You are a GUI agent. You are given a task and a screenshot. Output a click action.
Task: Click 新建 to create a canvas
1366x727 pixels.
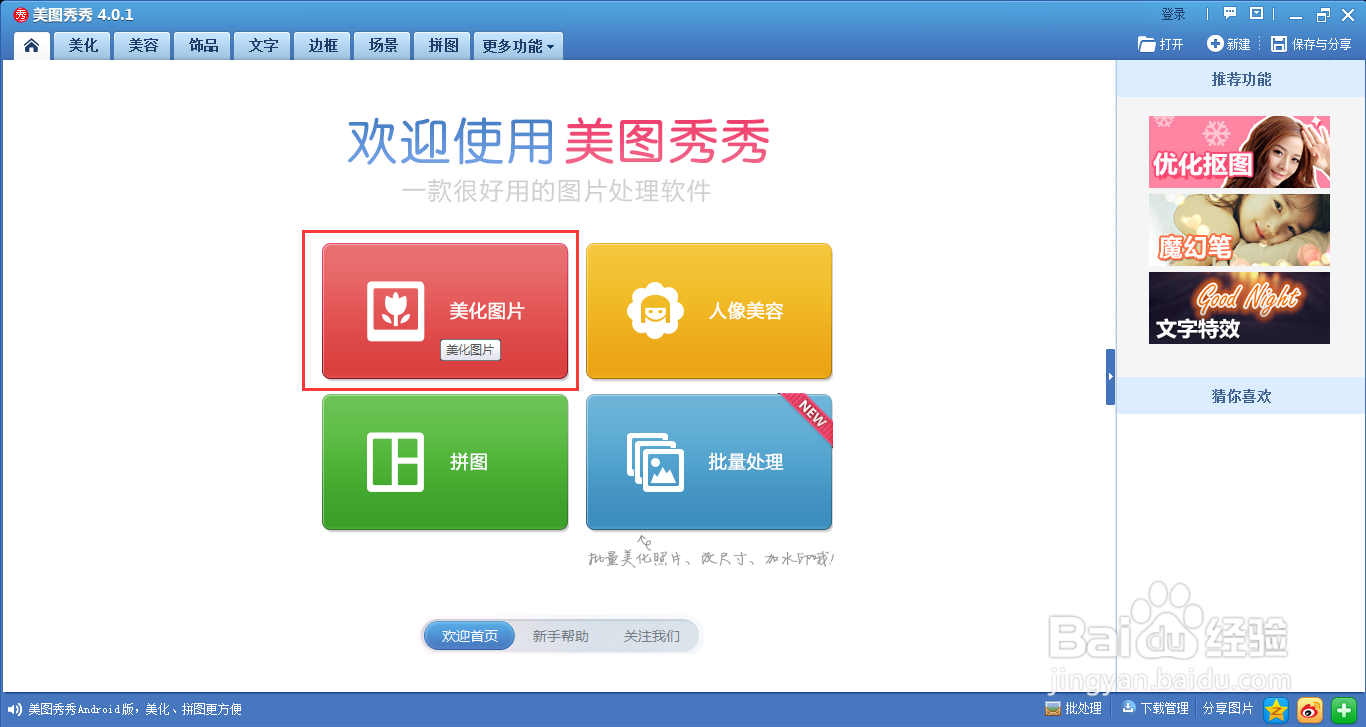pyautogui.click(x=1229, y=44)
